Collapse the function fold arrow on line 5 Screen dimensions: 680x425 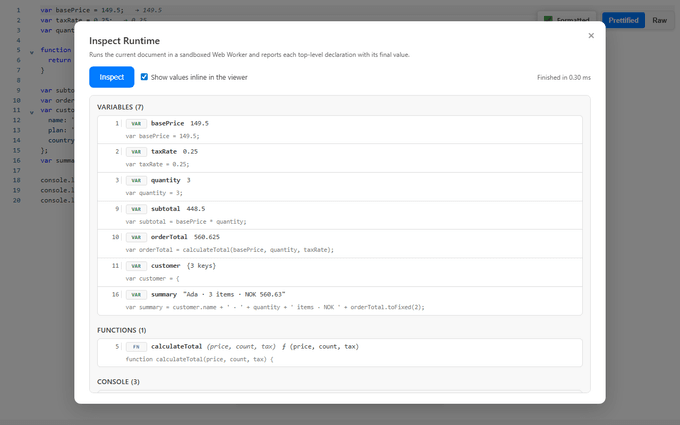point(32,52)
